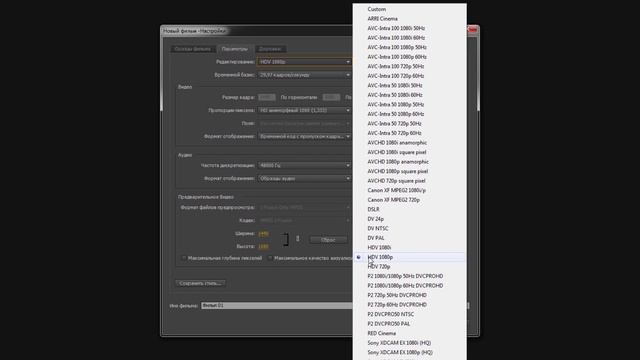Open the disabled Поля dropdown
640x360 pixels.
click(304, 123)
